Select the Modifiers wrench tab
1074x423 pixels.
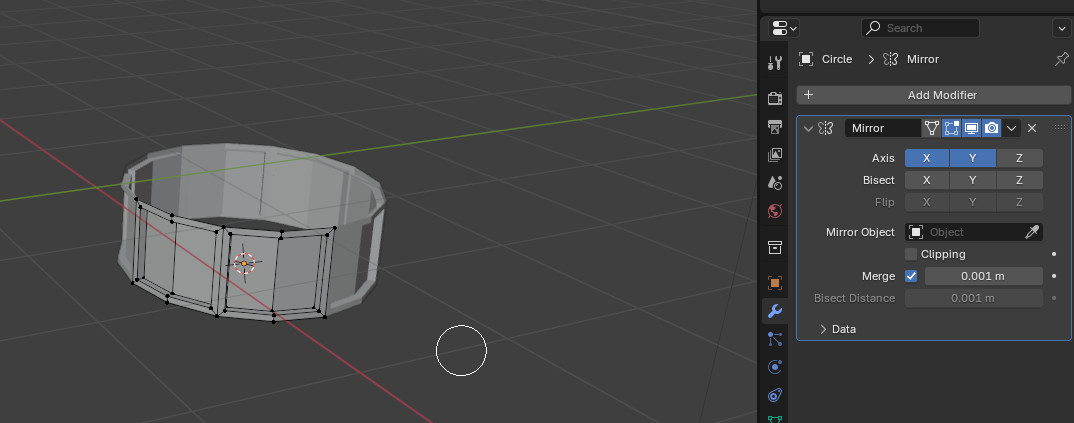775,311
